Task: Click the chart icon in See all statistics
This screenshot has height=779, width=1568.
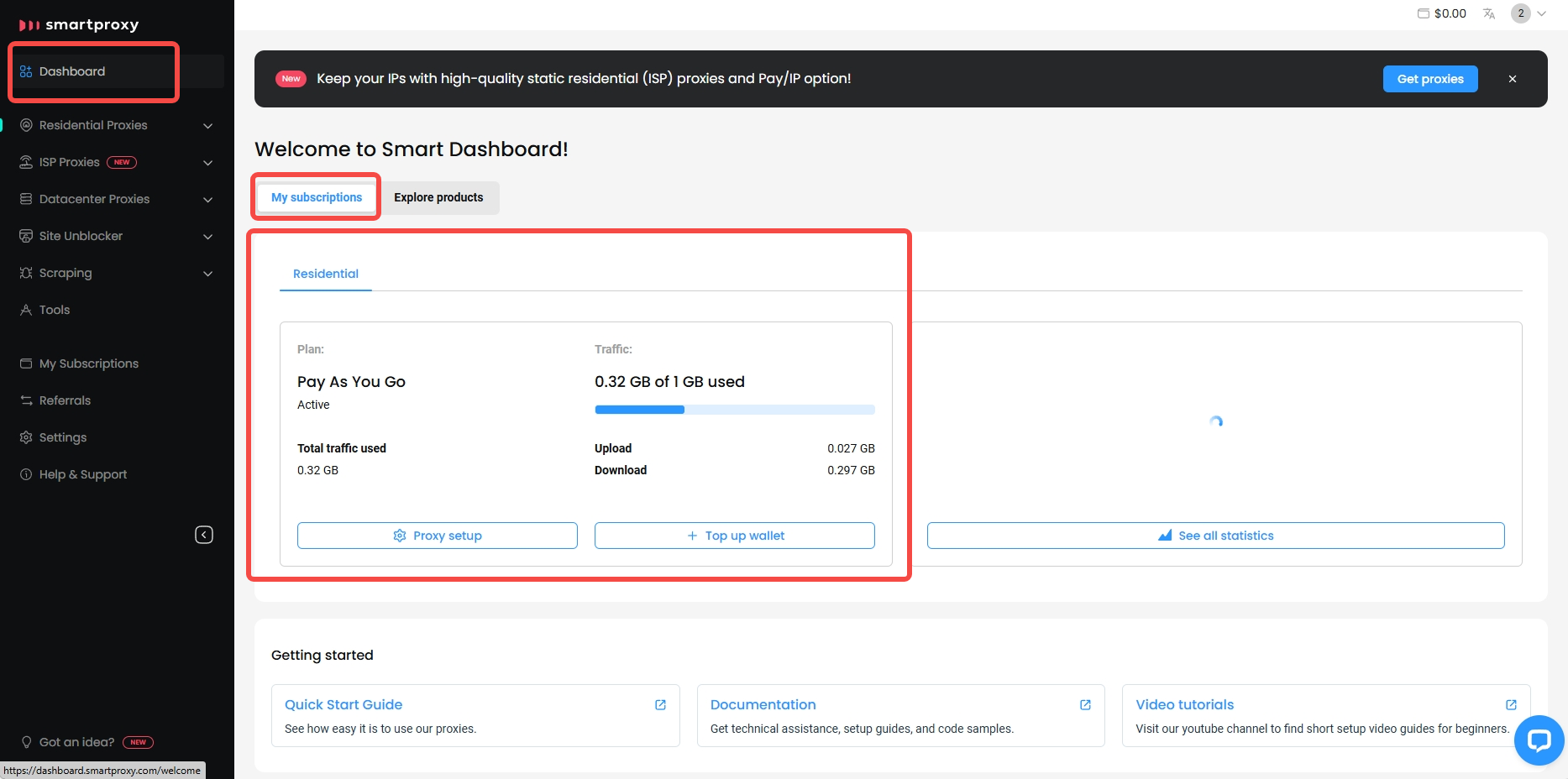Action: [x=1165, y=536]
